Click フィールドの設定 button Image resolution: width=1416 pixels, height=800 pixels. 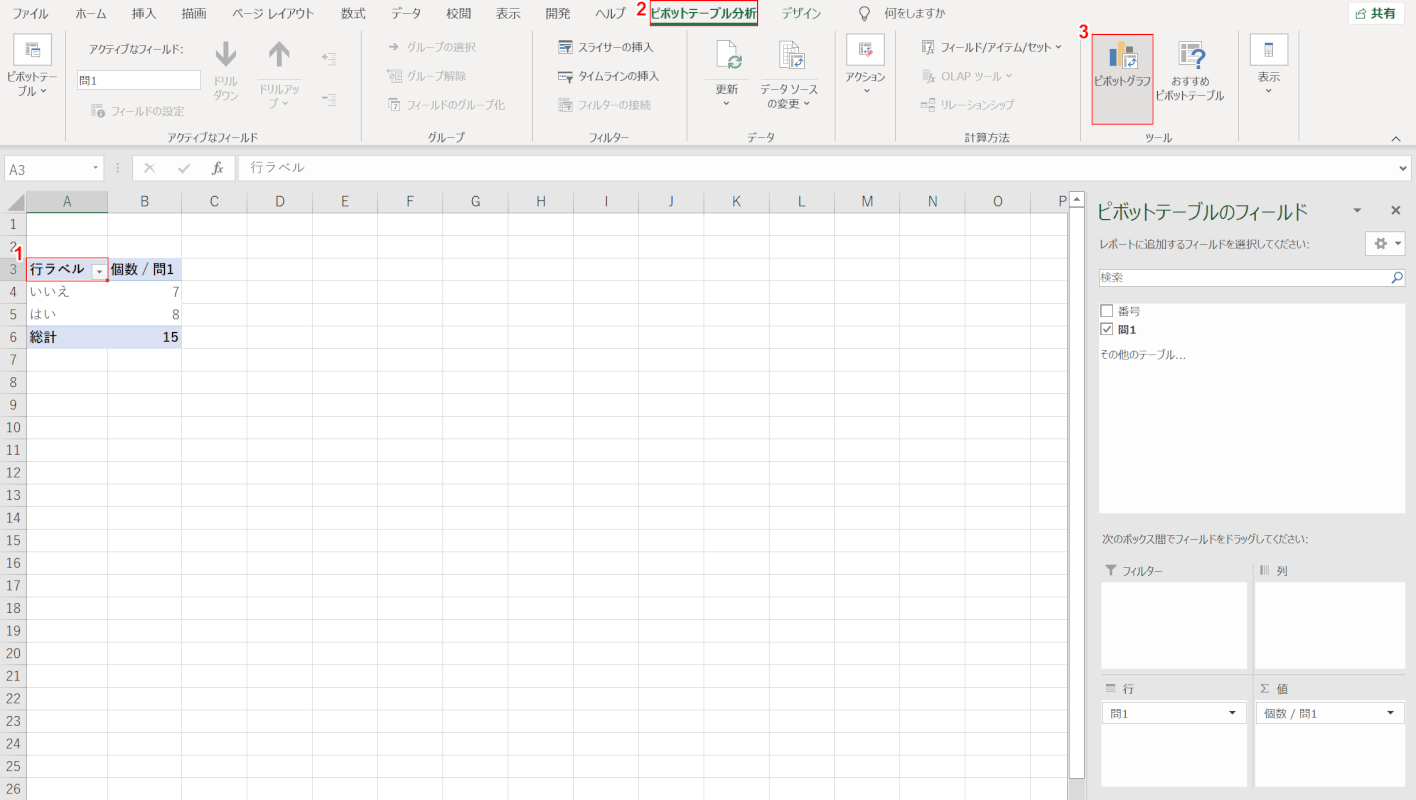(138, 111)
